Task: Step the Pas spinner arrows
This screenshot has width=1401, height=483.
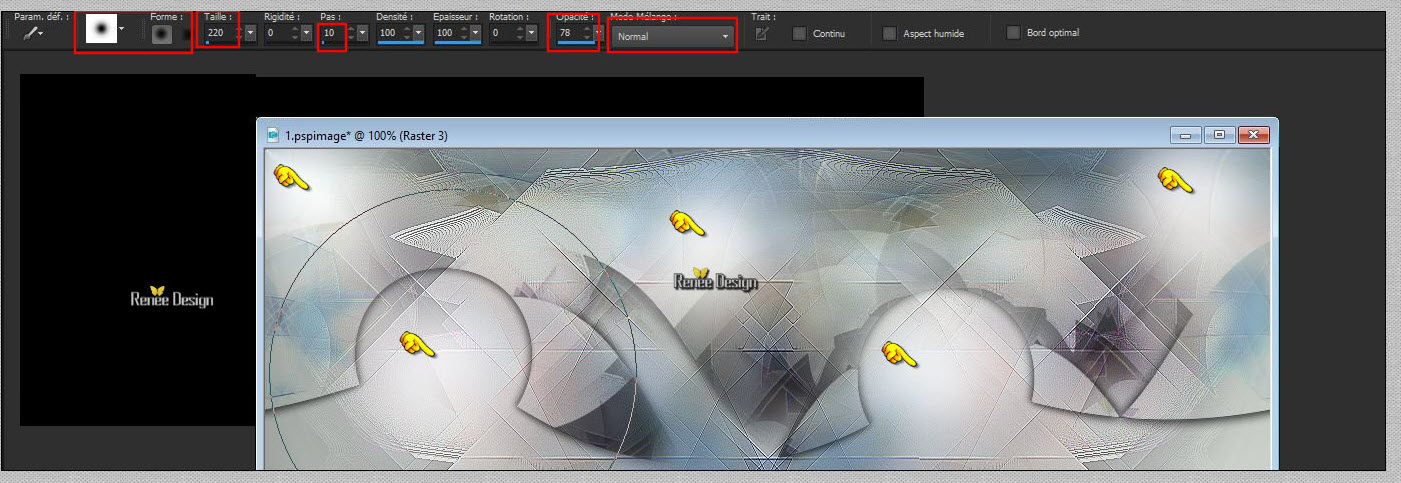Action: pyautogui.click(x=350, y=33)
